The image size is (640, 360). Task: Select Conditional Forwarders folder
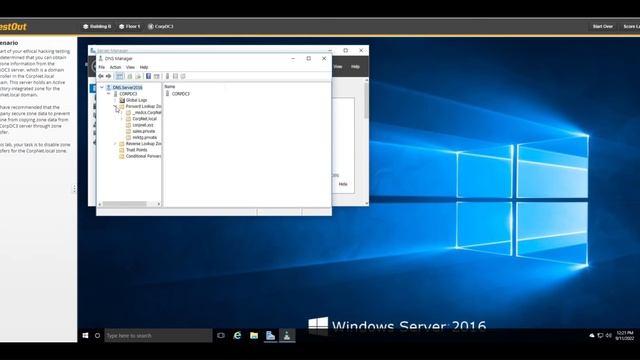(x=143, y=156)
